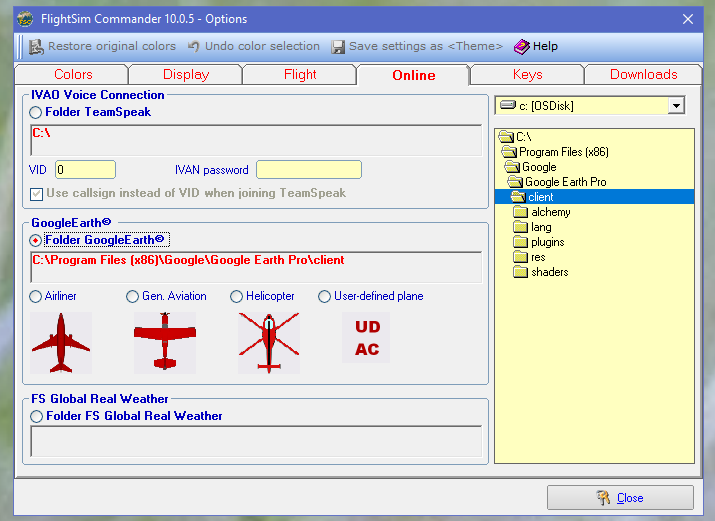Click the IVAN password input field
Viewport: 715px width, 521px height.
click(308, 170)
